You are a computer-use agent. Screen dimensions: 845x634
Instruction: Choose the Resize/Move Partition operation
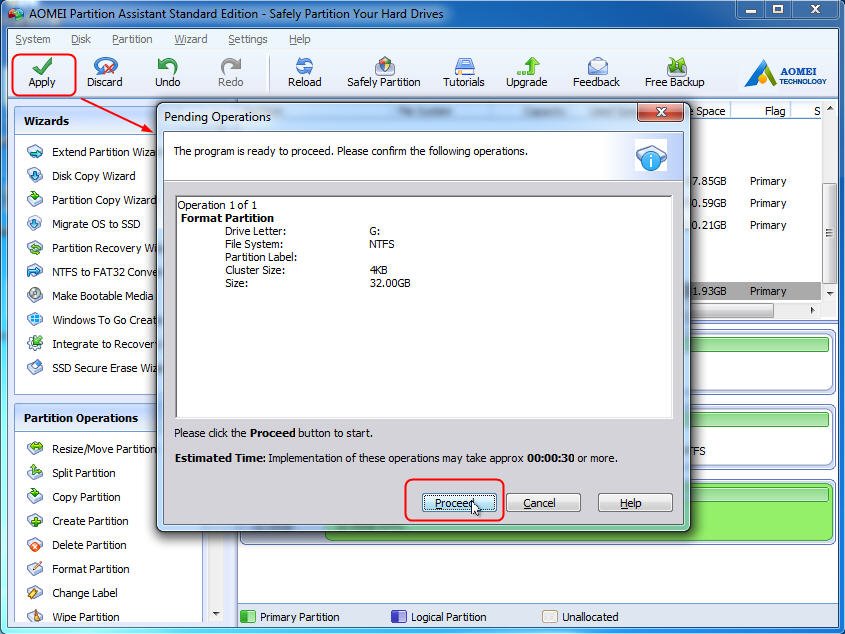[91, 449]
